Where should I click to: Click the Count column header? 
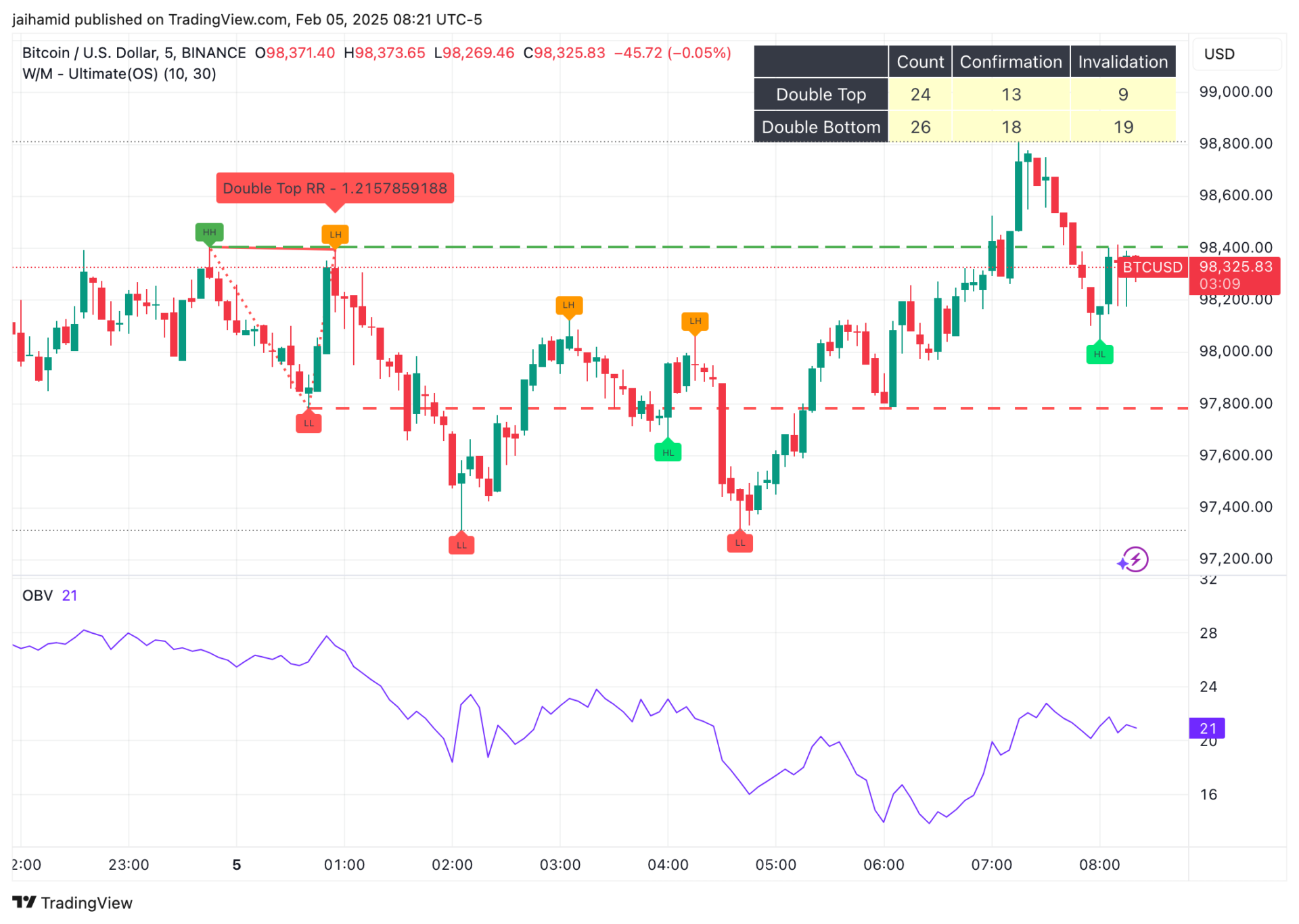coord(920,62)
